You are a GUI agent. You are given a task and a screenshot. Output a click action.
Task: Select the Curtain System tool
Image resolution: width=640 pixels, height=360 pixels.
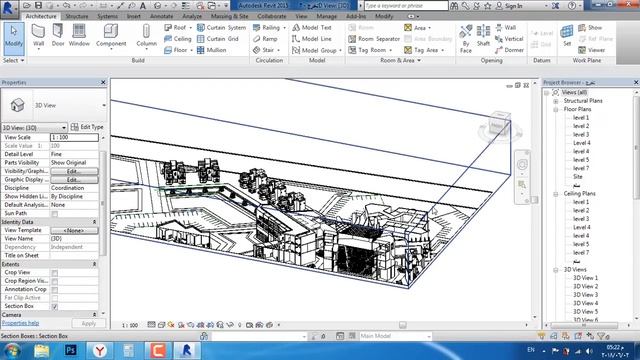tap(221, 27)
